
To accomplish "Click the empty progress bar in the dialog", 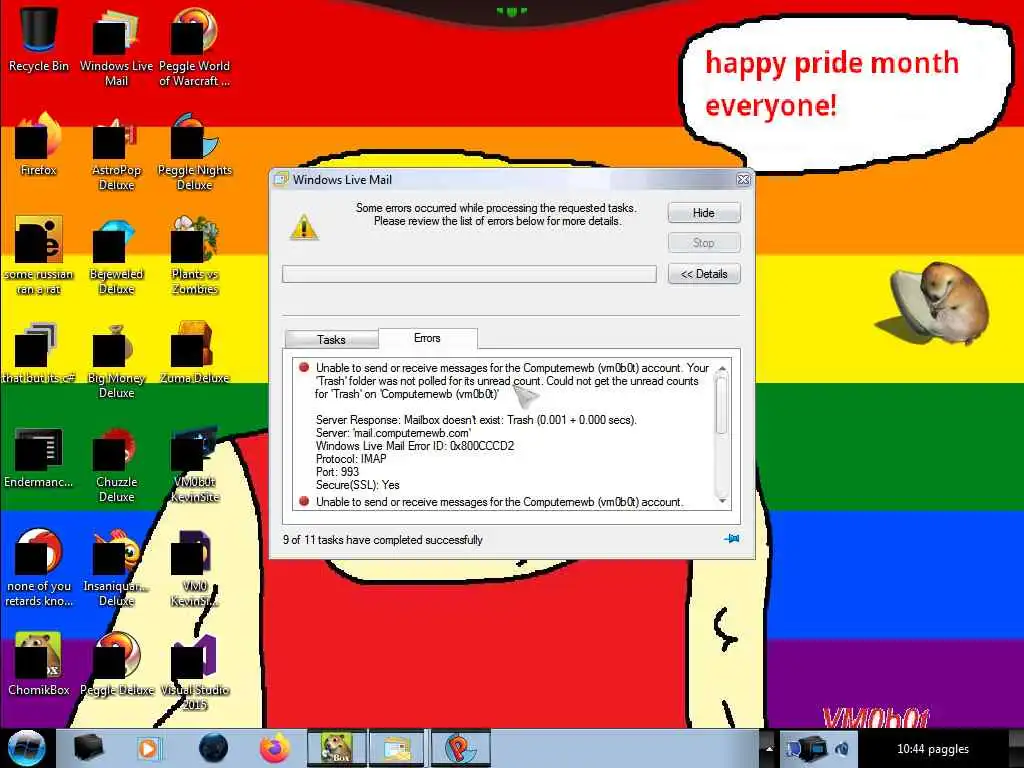I will [469, 274].
